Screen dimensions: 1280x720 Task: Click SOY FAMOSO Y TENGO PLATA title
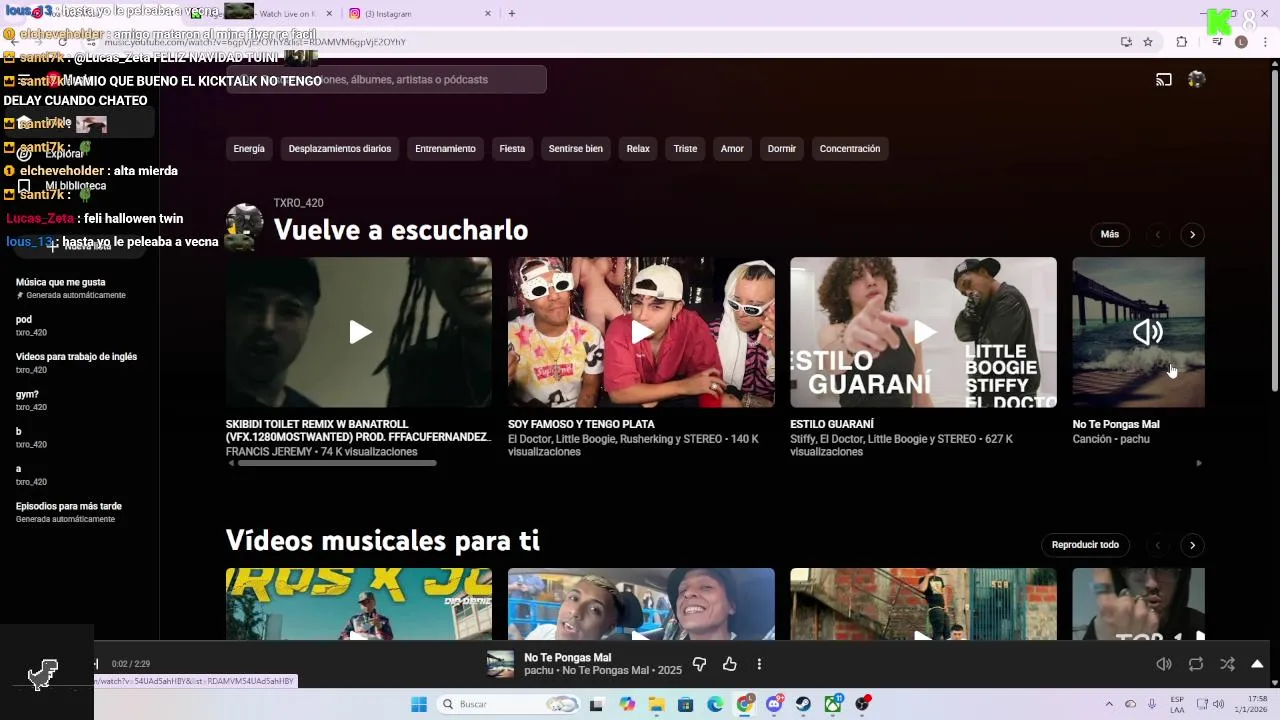click(581, 424)
